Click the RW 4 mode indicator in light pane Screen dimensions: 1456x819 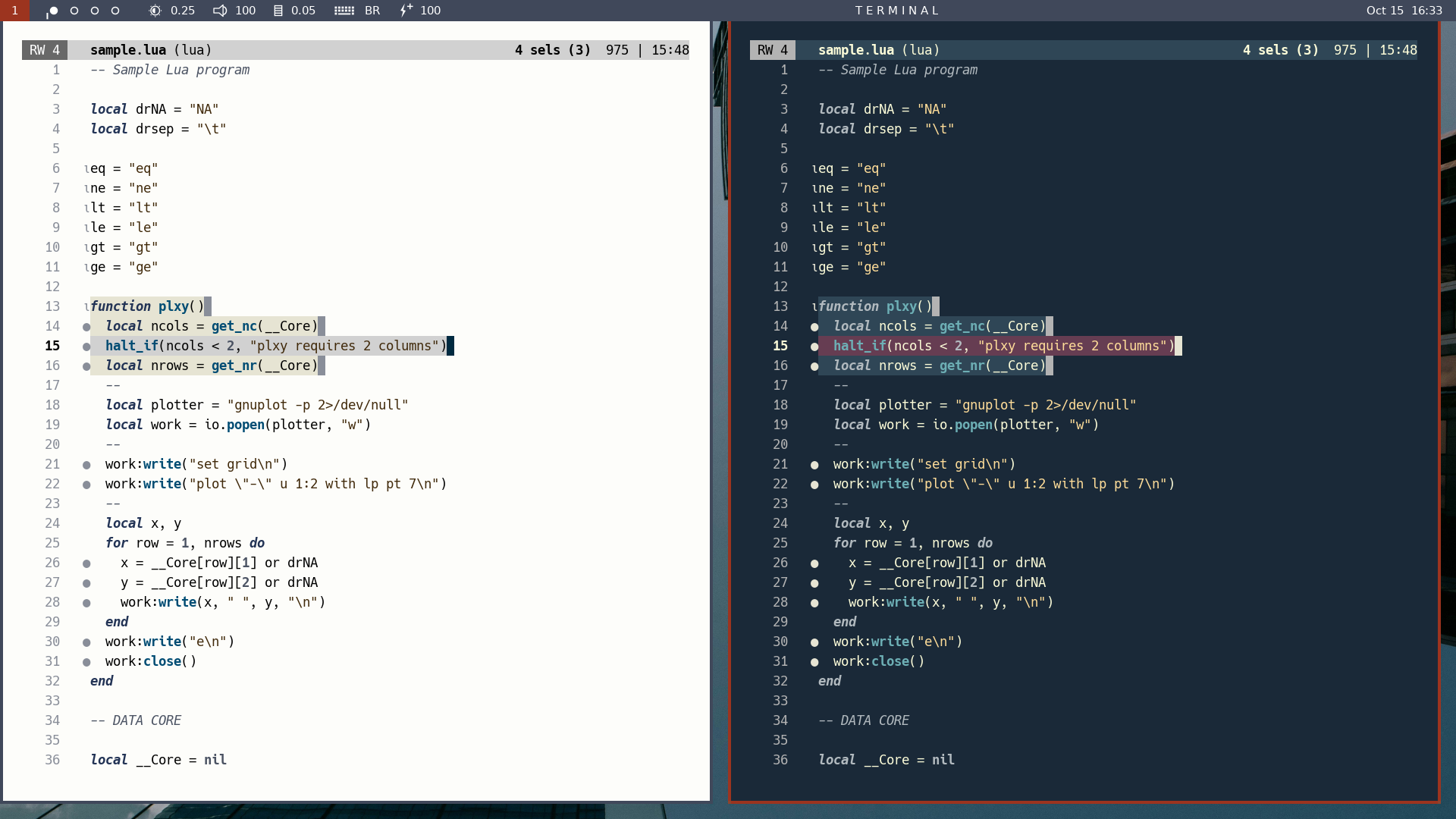[x=45, y=50]
